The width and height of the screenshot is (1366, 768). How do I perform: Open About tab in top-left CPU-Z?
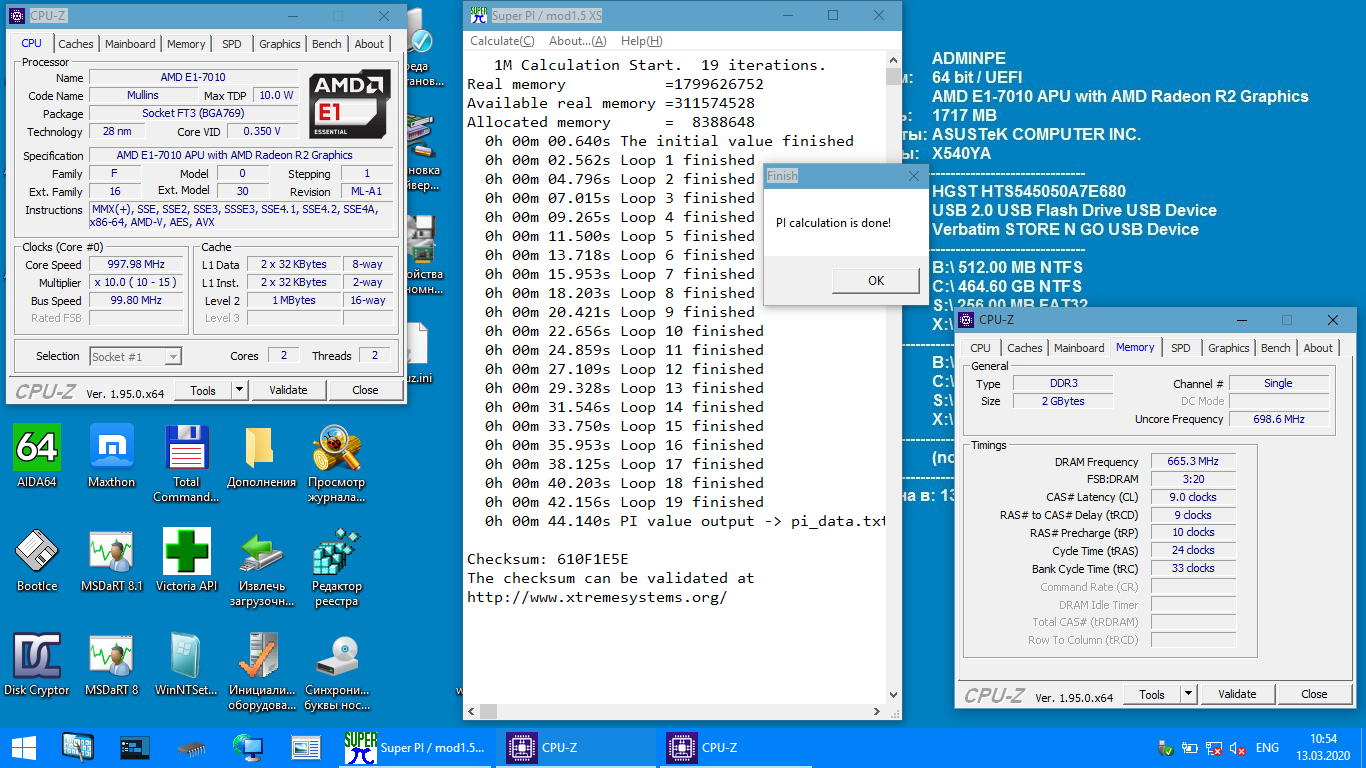[369, 44]
